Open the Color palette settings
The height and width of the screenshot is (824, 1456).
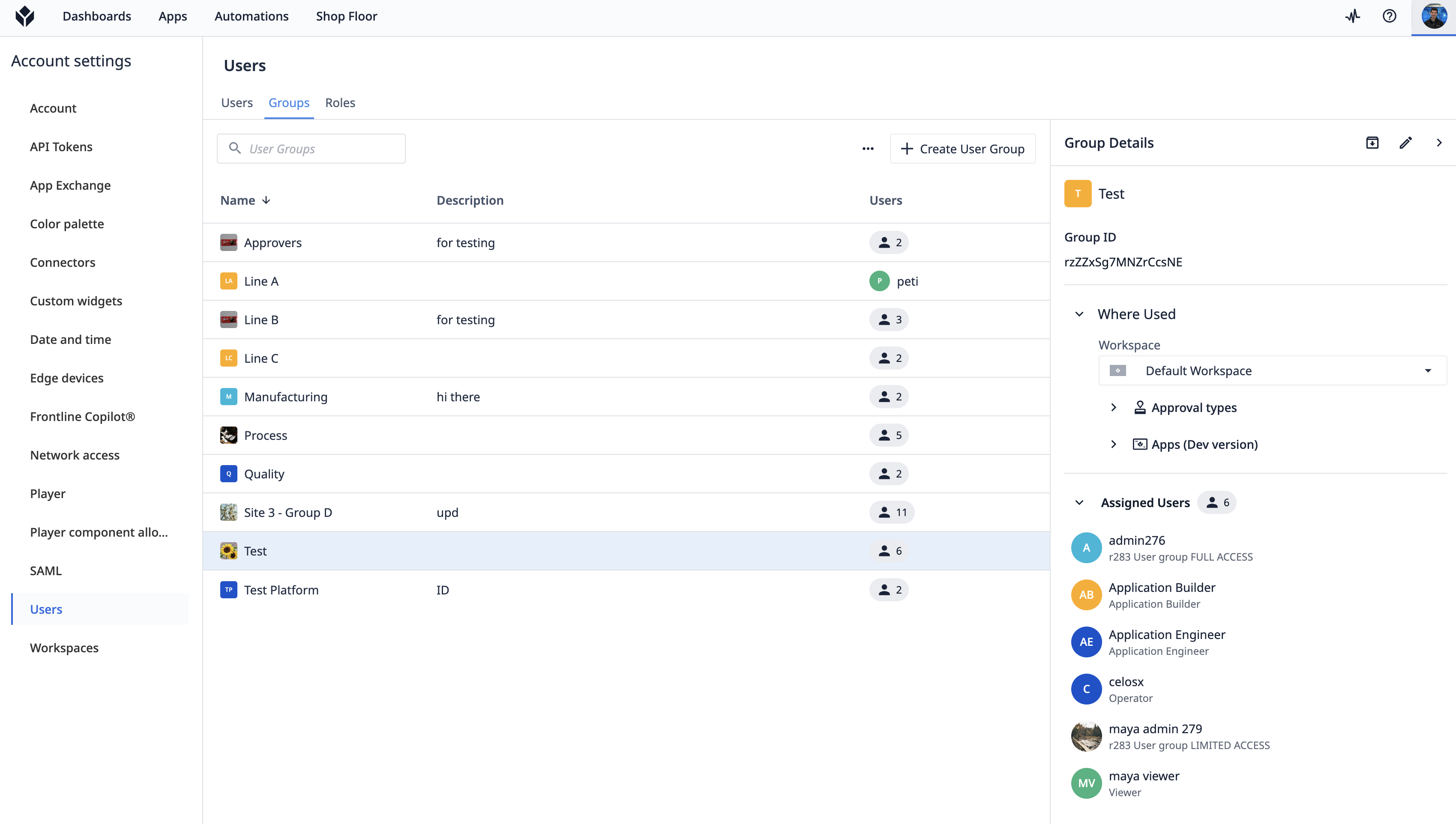click(67, 224)
